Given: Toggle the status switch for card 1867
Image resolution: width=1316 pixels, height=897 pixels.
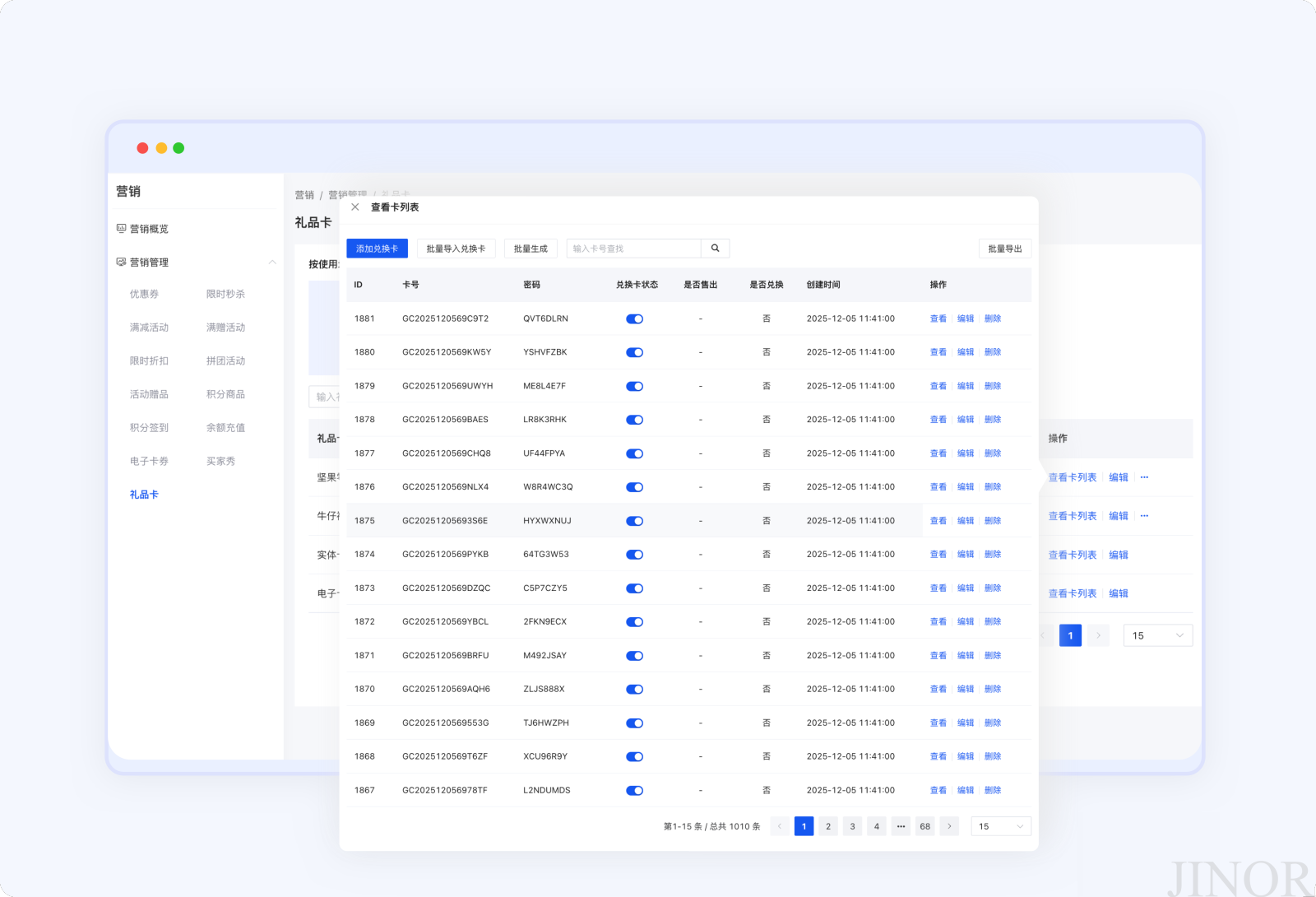Looking at the screenshot, I should point(634,790).
